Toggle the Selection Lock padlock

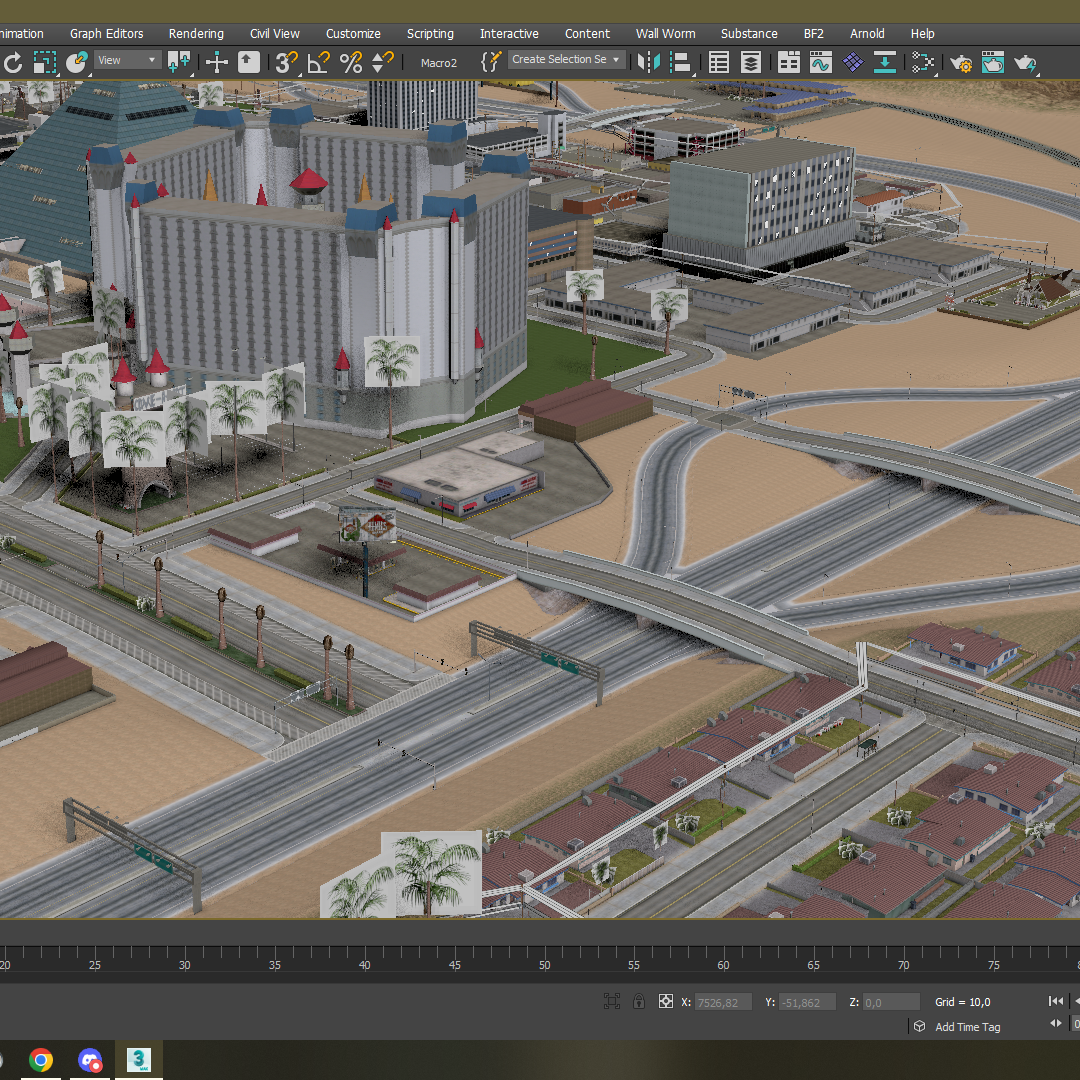click(x=638, y=1001)
